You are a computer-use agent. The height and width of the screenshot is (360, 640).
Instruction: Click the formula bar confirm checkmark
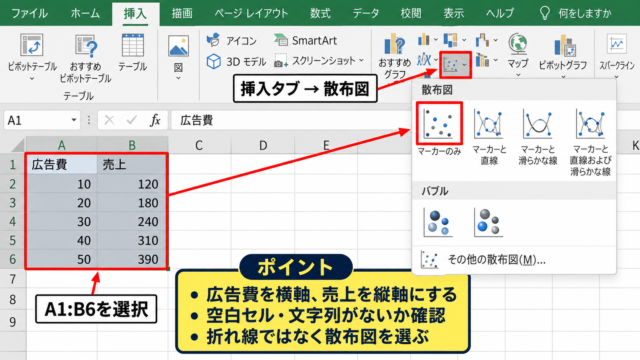coord(132,120)
